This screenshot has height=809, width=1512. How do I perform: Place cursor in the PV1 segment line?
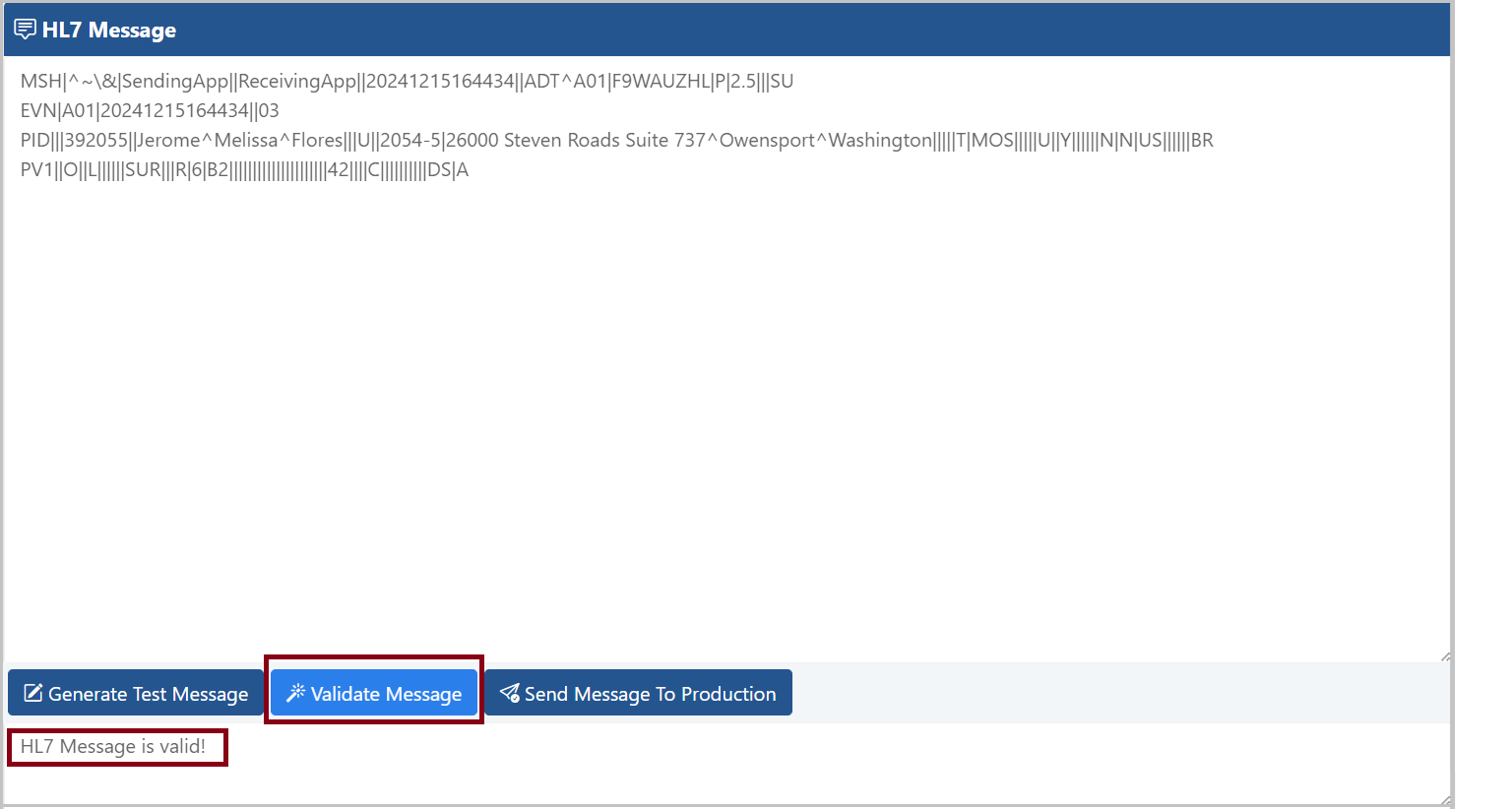click(244, 170)
